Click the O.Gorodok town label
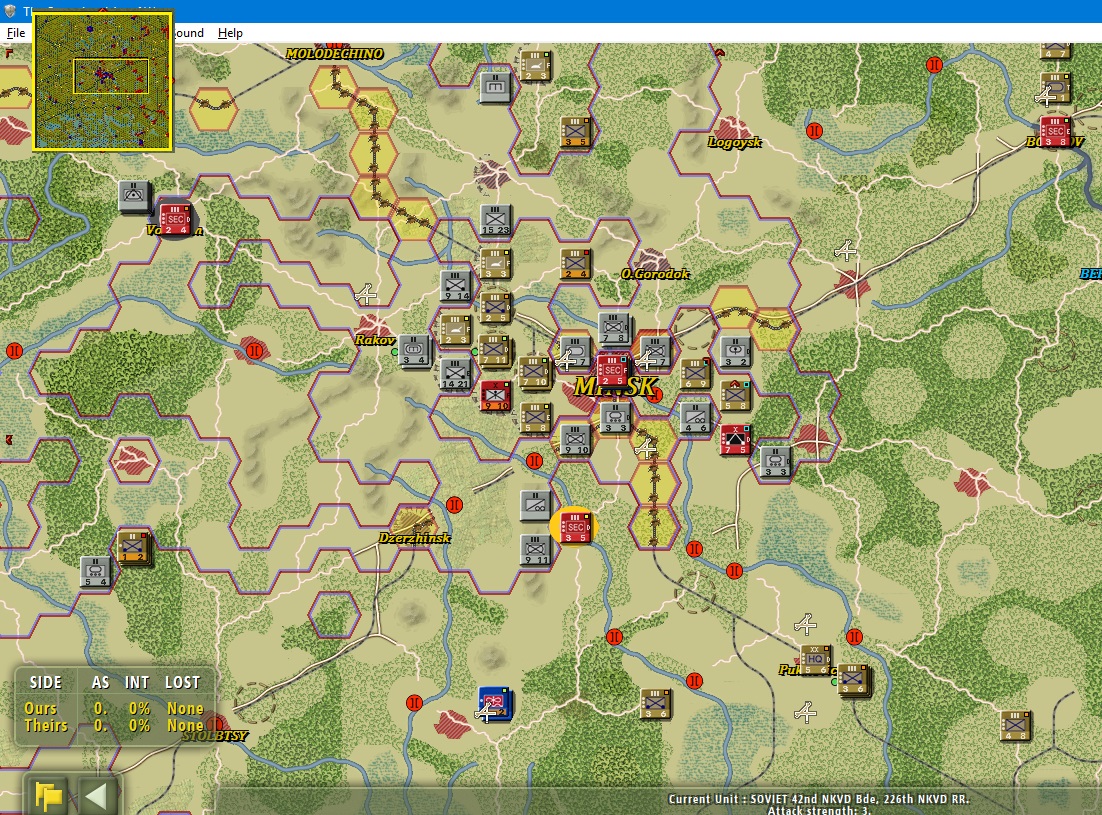 point(656,274)
